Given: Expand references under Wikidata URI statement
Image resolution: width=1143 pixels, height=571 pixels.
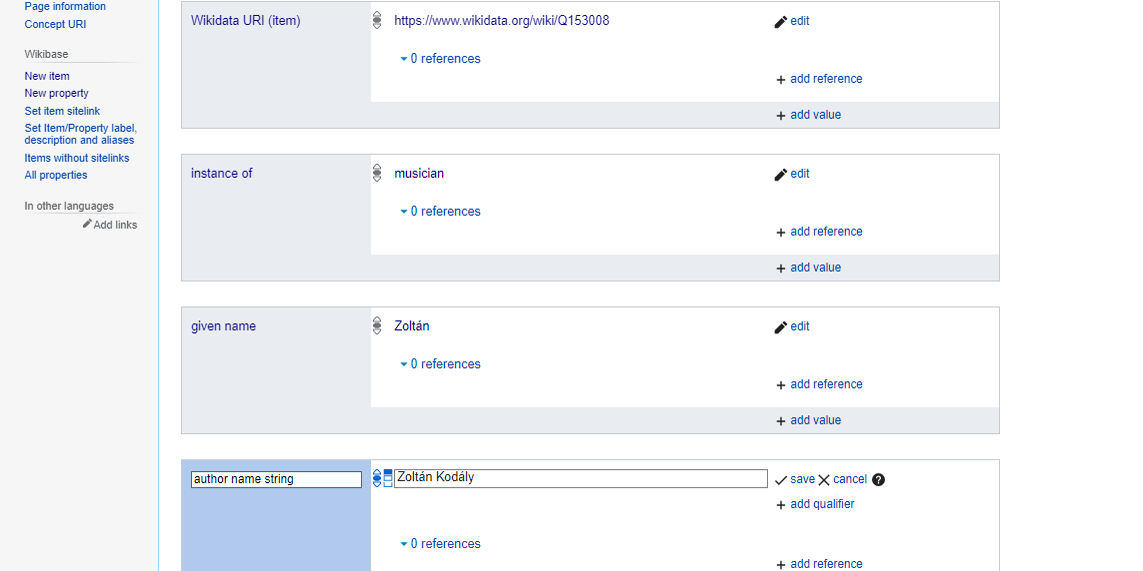Looking at the screenshot, I should pyautogui.click(x=440, y=59).
